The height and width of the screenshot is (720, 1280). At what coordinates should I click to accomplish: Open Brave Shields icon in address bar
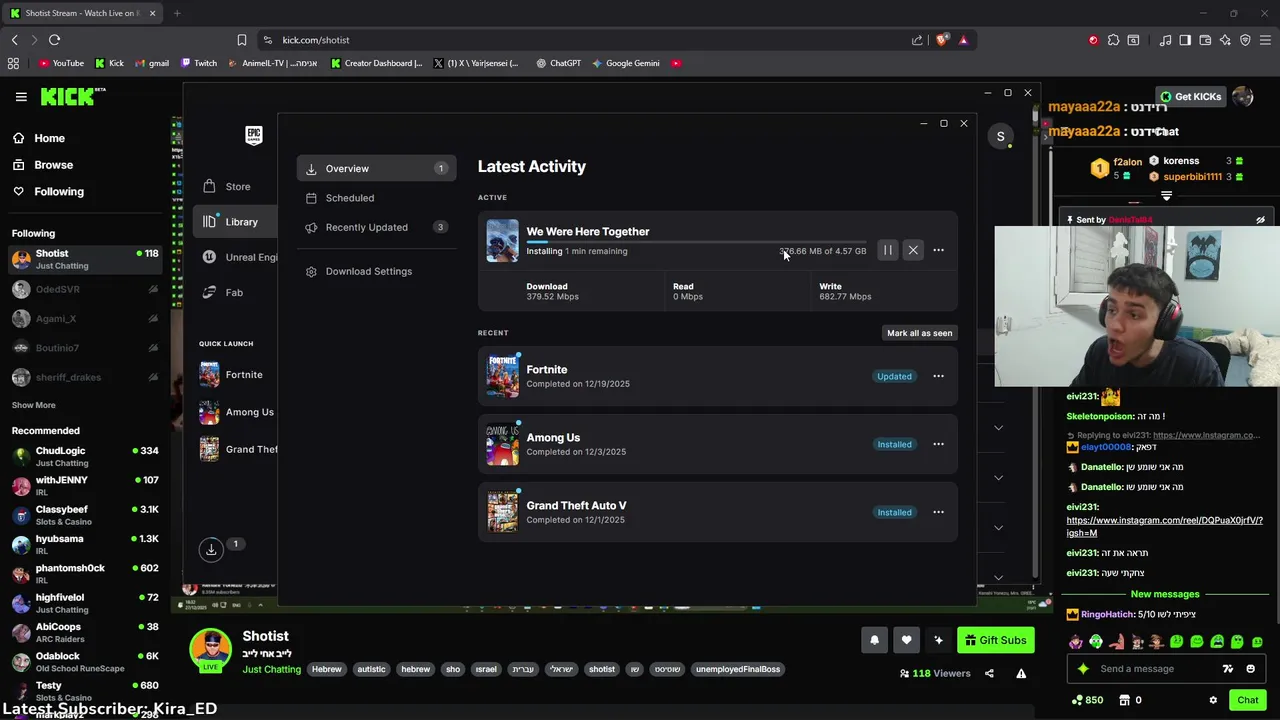point(942,40)
